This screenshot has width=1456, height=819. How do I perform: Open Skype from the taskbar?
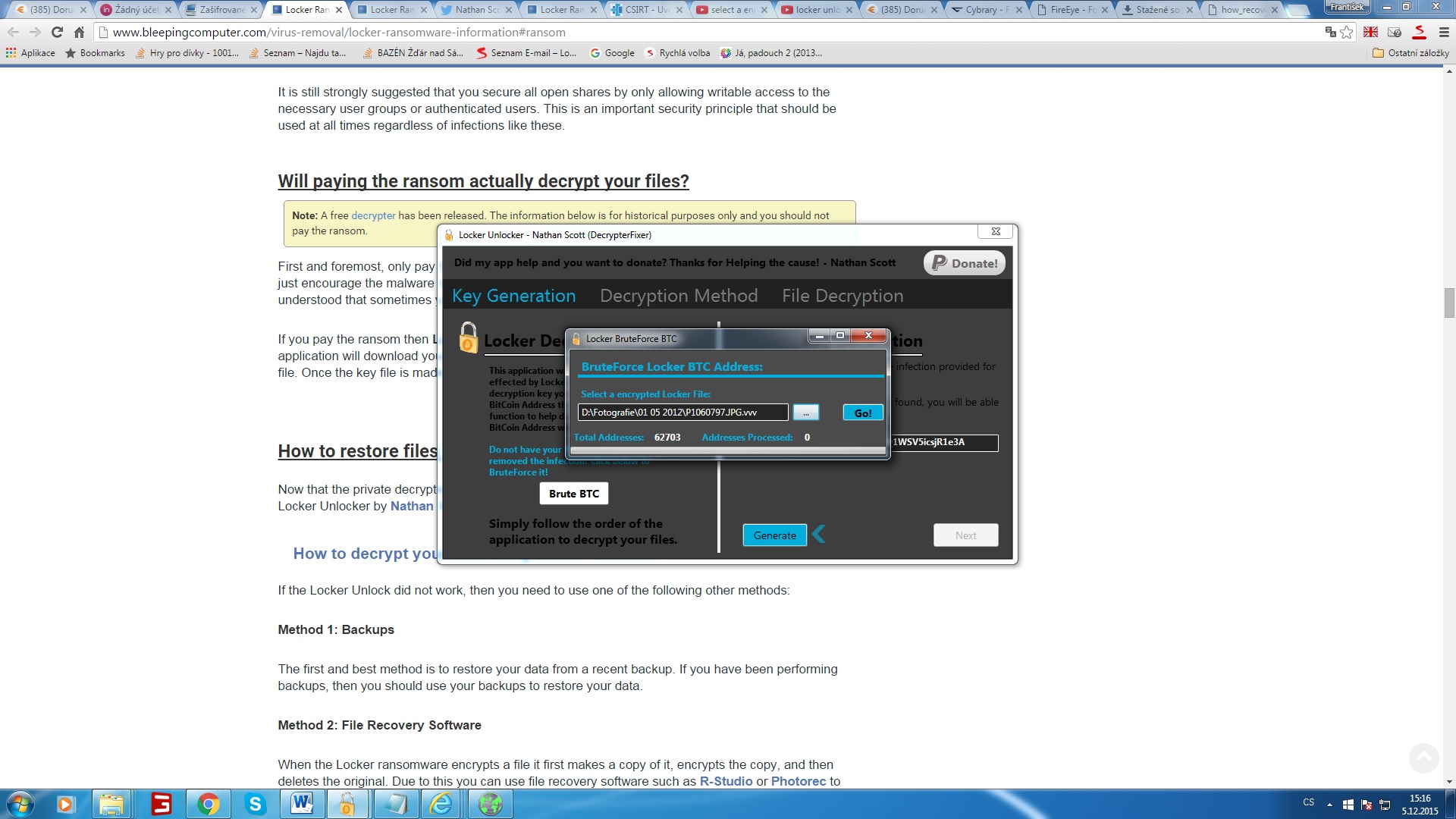coord(256,804)
